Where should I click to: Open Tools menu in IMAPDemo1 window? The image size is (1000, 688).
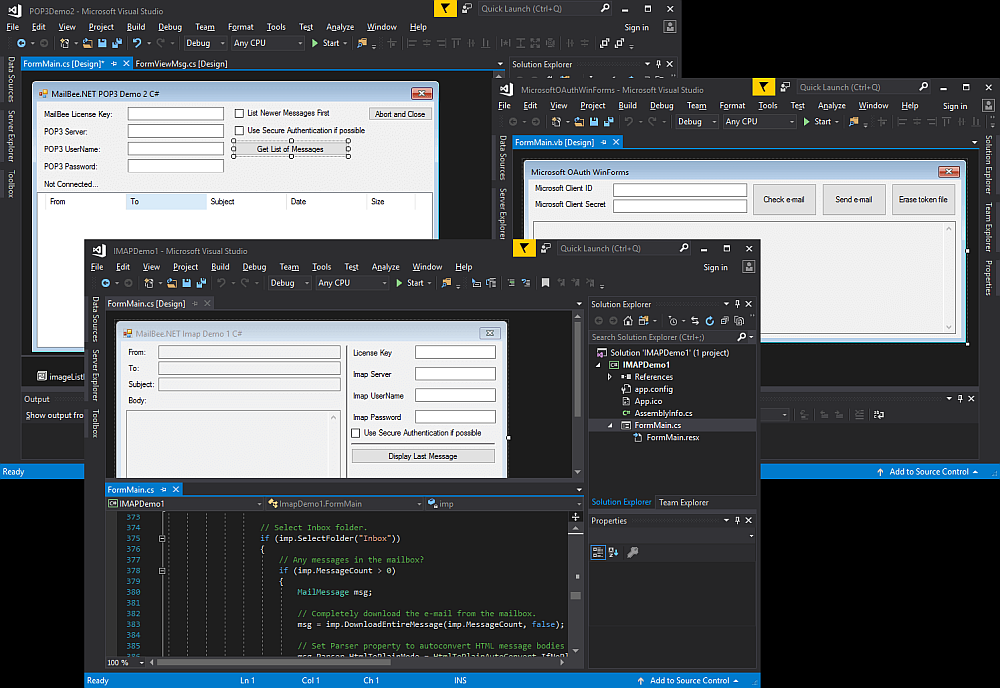pyautogui.click(x=321, y=267)
